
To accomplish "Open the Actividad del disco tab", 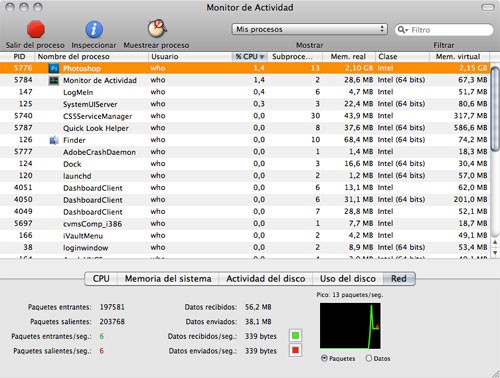I will point(266,279).
